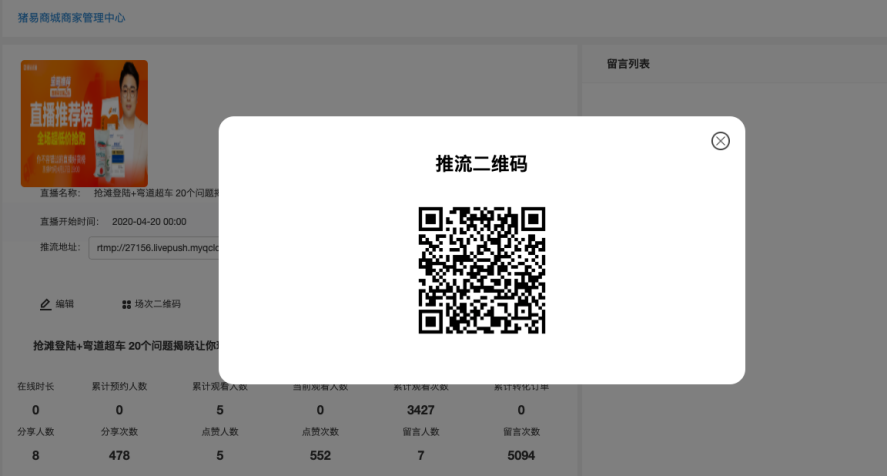Click the 分享次数 label
Viewport: 887px width, 476px height.
tap(119, 432)
